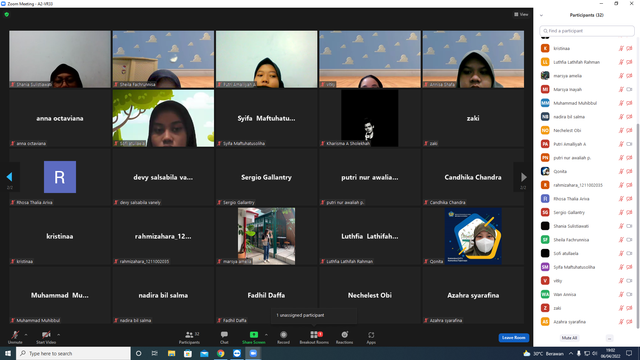
Task: Click the active Zoom icon on taskbar
Action: [x=253, y=353]
